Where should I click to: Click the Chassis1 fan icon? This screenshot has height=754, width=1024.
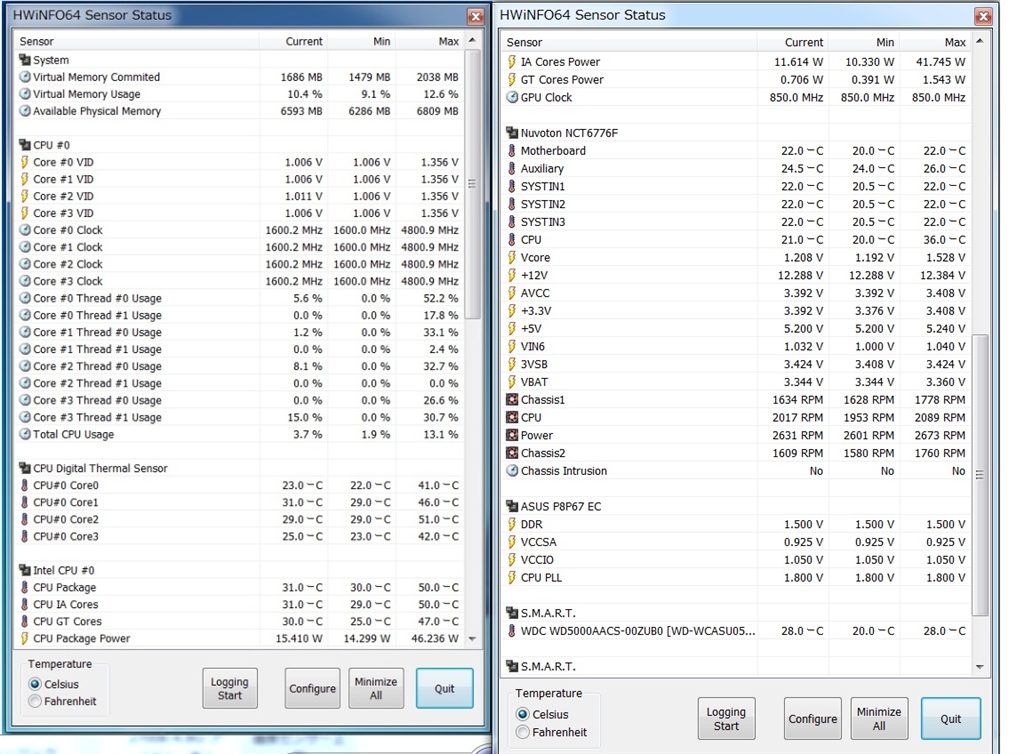[x=512, y=400]
